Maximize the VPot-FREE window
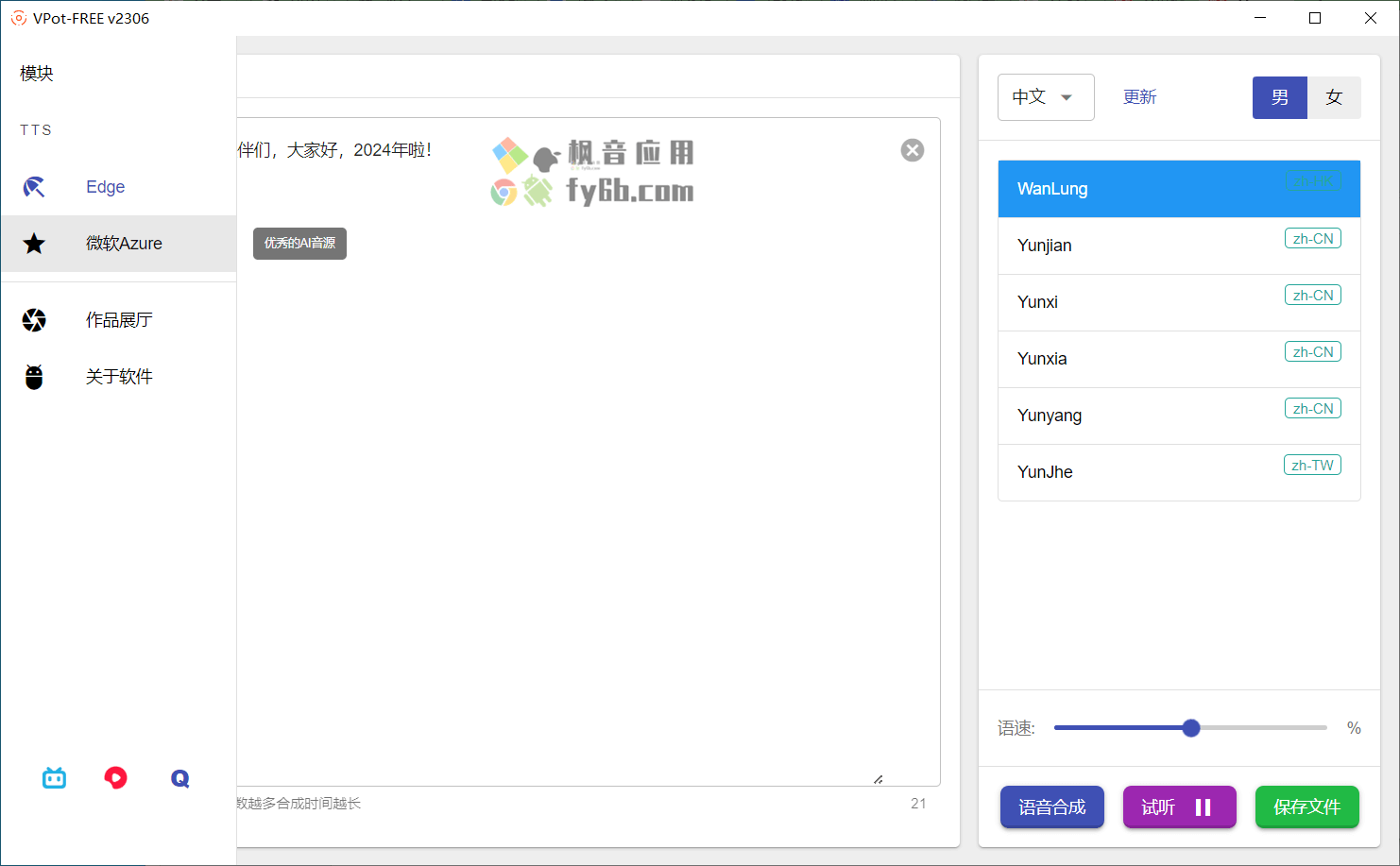The image size is (1400, 866). pos(1315,18)
